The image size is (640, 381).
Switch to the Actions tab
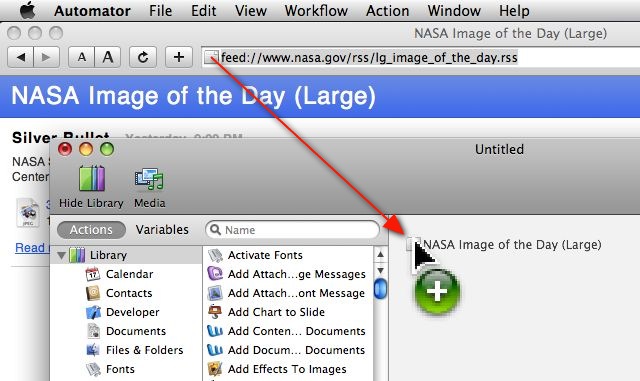(91, 230)
